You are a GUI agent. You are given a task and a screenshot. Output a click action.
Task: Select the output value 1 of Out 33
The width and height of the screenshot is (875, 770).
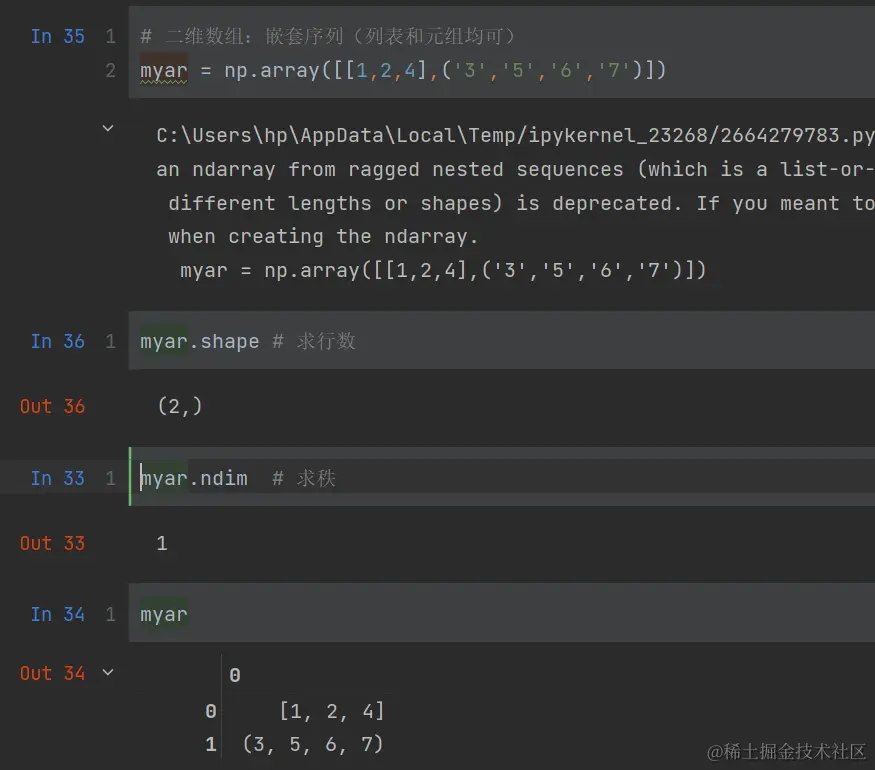(162, 543)
